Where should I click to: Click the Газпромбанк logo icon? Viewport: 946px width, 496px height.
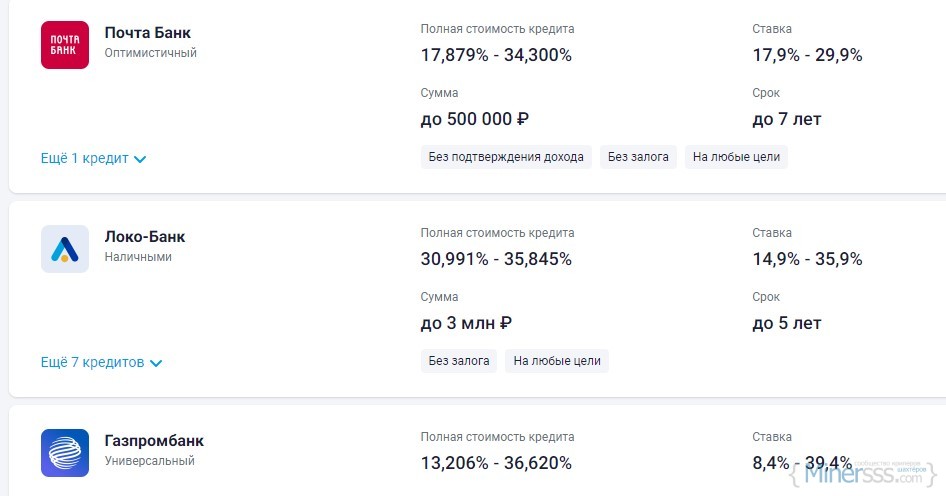point(65,453)
